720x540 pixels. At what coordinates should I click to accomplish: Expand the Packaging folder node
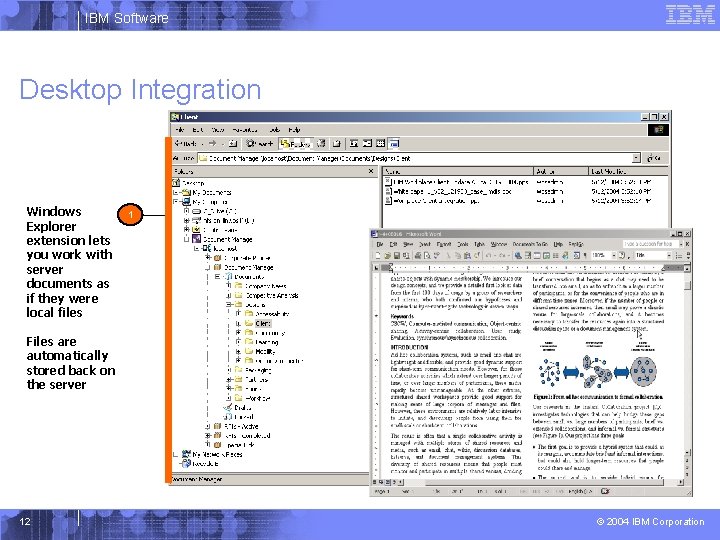coord(229,370)
